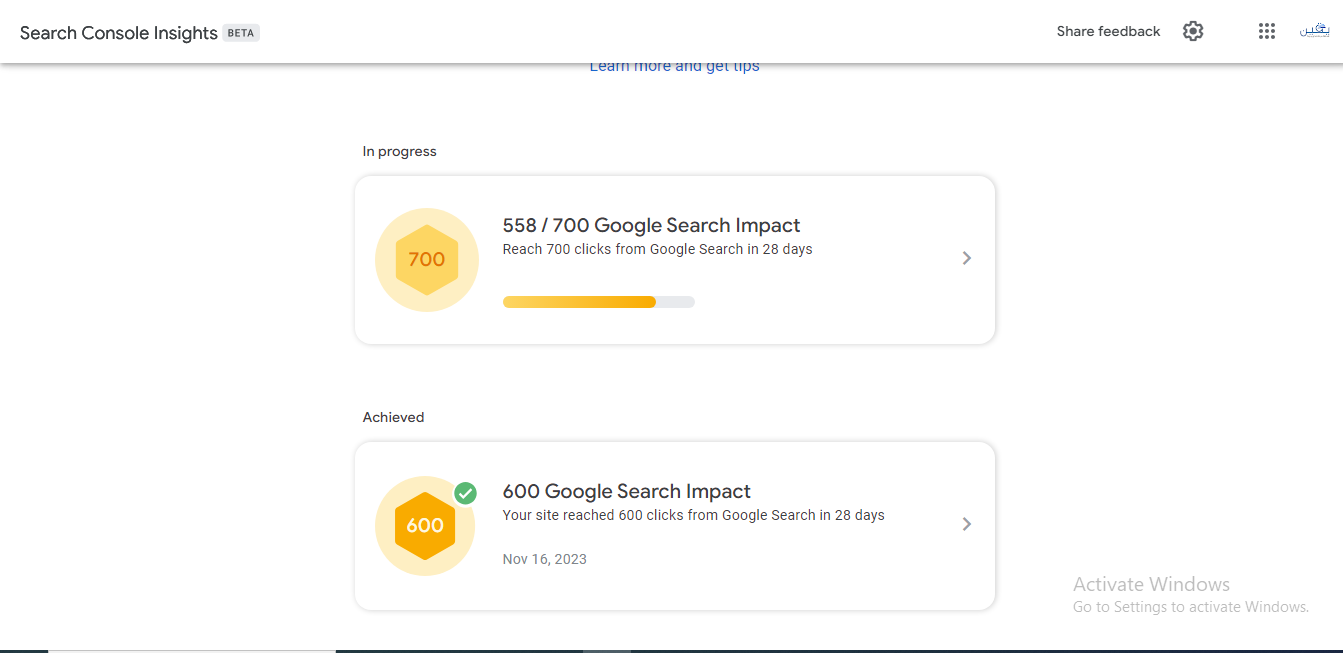Click the BETA badge next to the title
Image resolution: width=1343 pixels, height=653 pixels.
pos(241,33)
